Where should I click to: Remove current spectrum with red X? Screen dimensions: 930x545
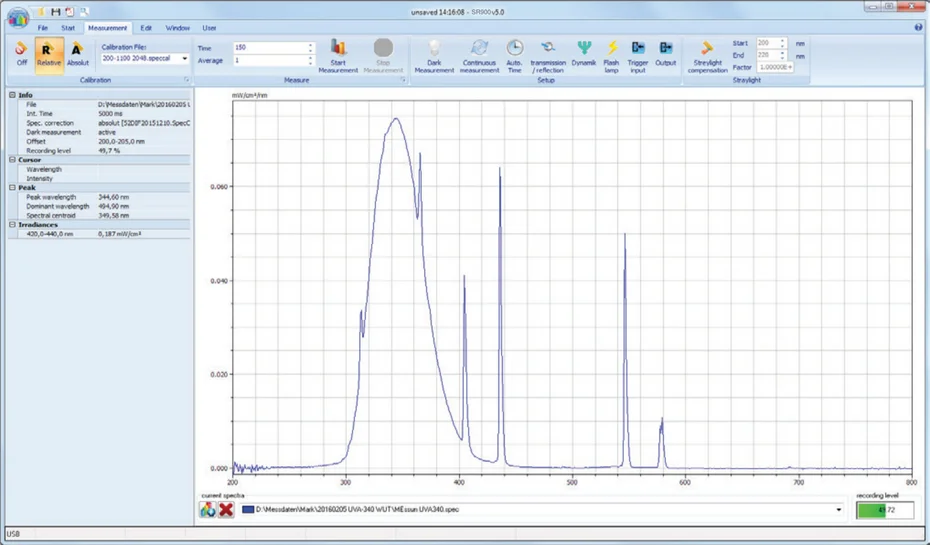pyautogui.click(x=226, y=509)
